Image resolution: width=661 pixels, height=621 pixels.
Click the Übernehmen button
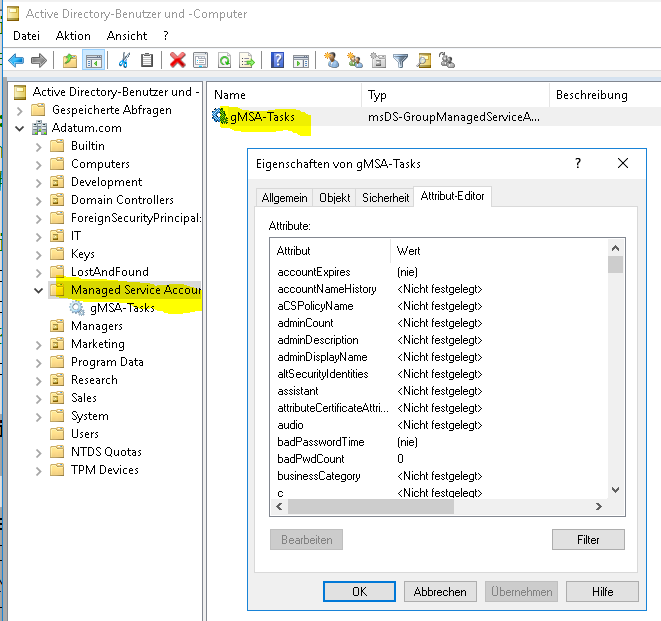coord(521,591)
